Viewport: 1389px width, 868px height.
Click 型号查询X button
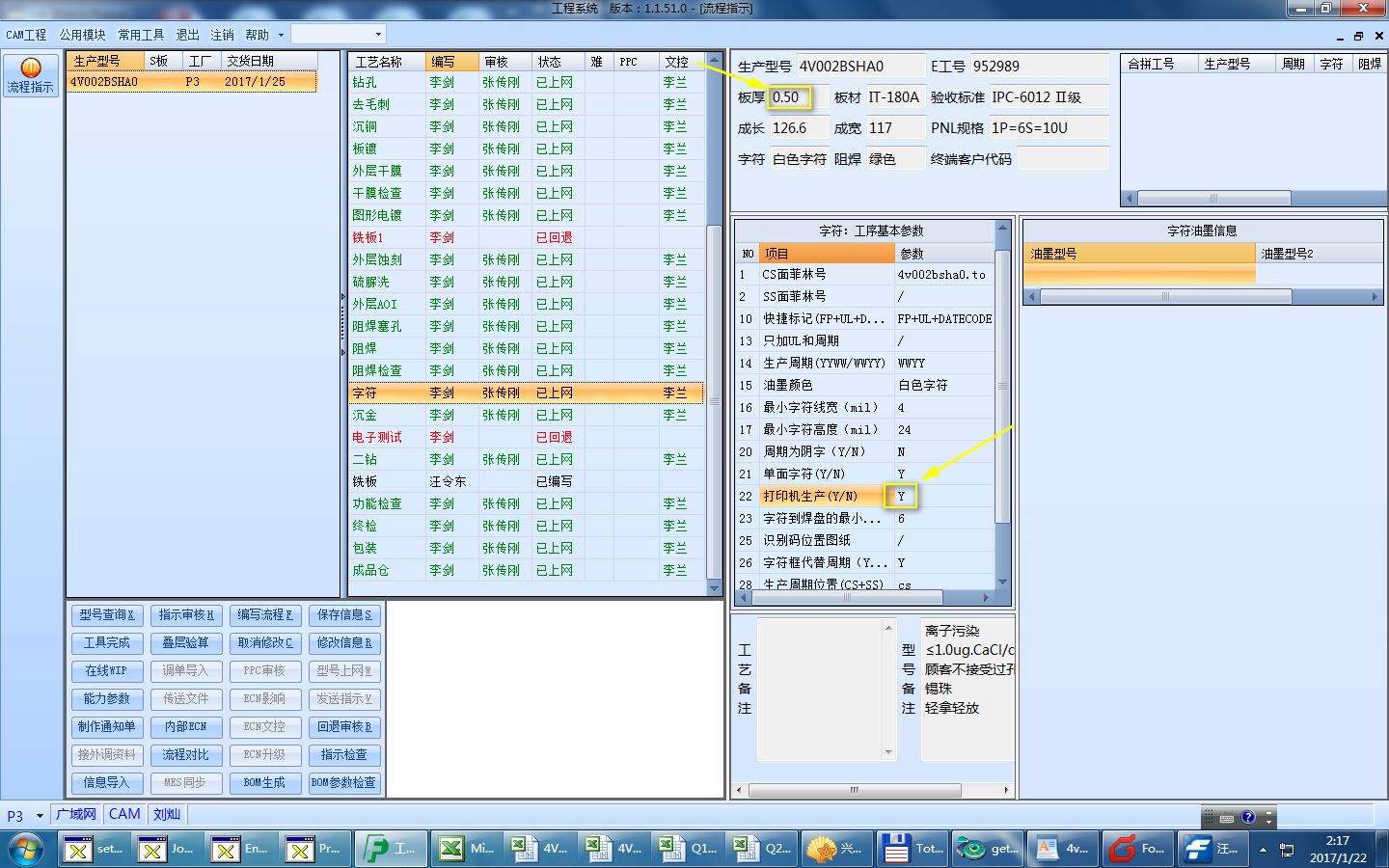pyautogui.click(x=106, y=615)
